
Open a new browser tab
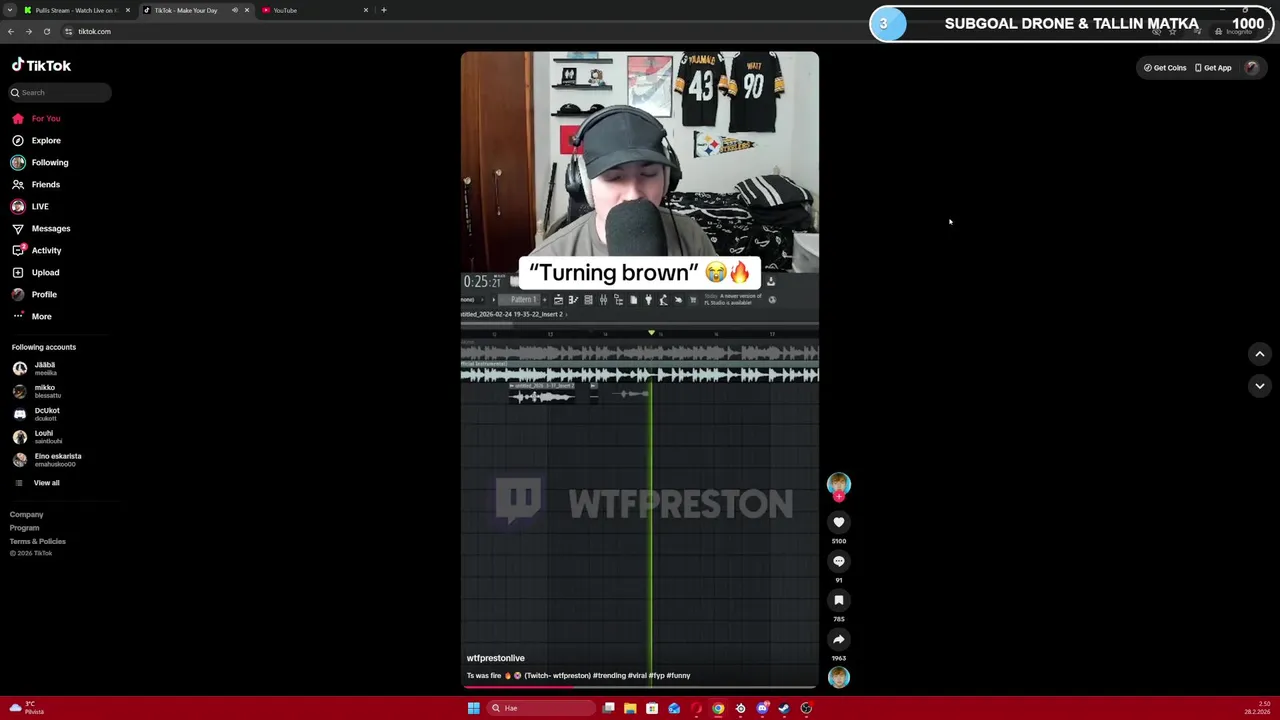pyautogui.click(x=384, y=10)
